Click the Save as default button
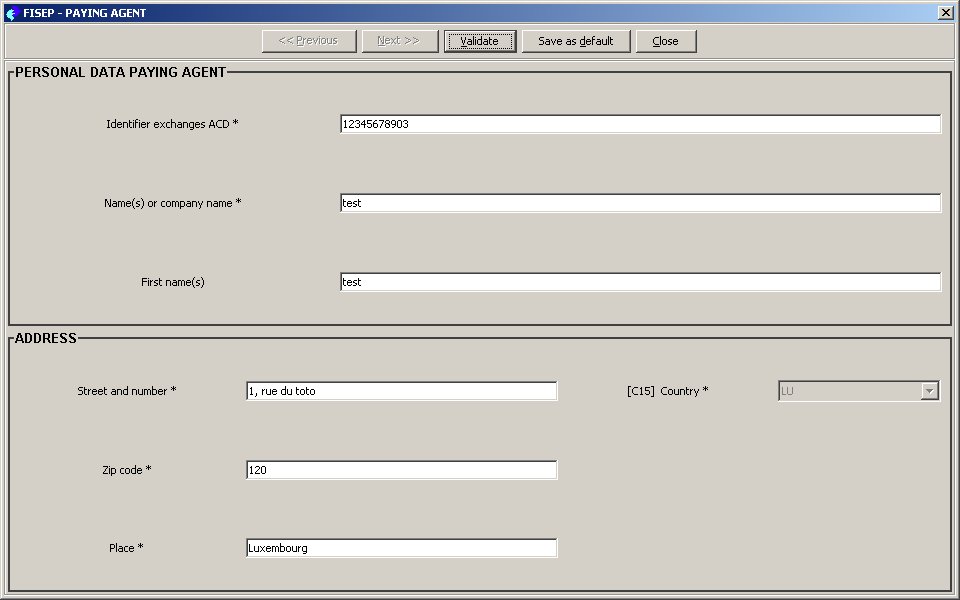This screenshot has width=960, height=600. click(x=575, y=41)
